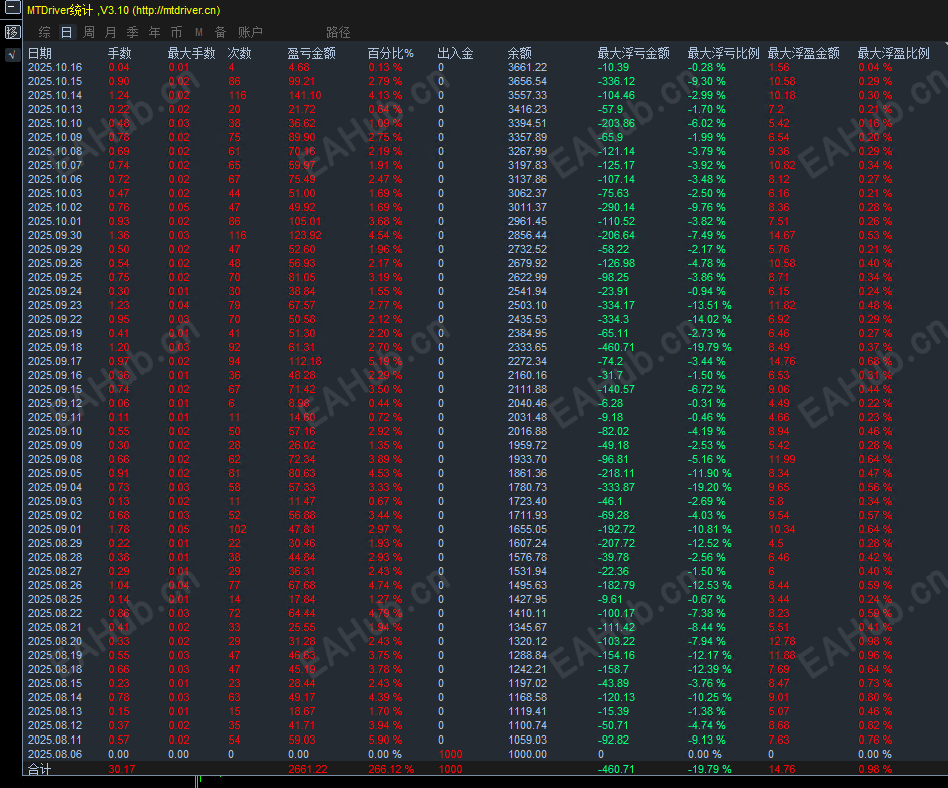Click the 日期 date column header

click(40, 53)
